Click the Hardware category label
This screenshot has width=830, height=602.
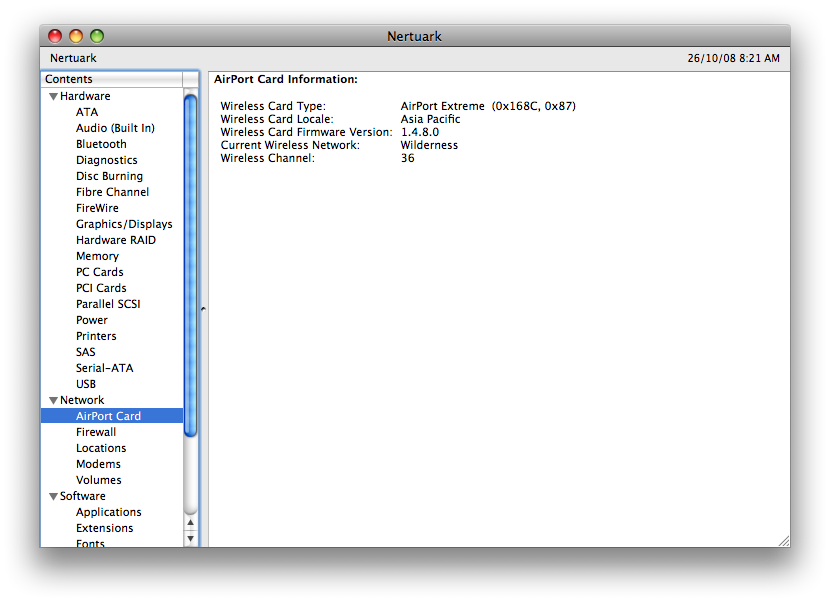(x=85, y=96)
